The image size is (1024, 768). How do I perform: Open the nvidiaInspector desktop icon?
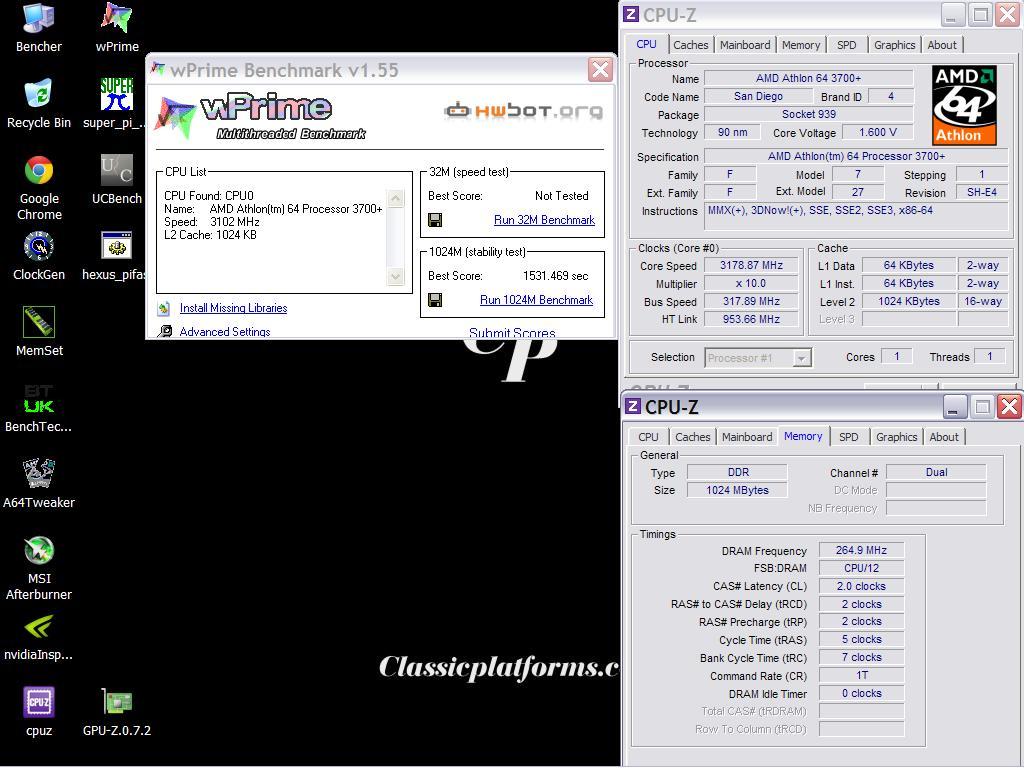(x=38, y=637)
